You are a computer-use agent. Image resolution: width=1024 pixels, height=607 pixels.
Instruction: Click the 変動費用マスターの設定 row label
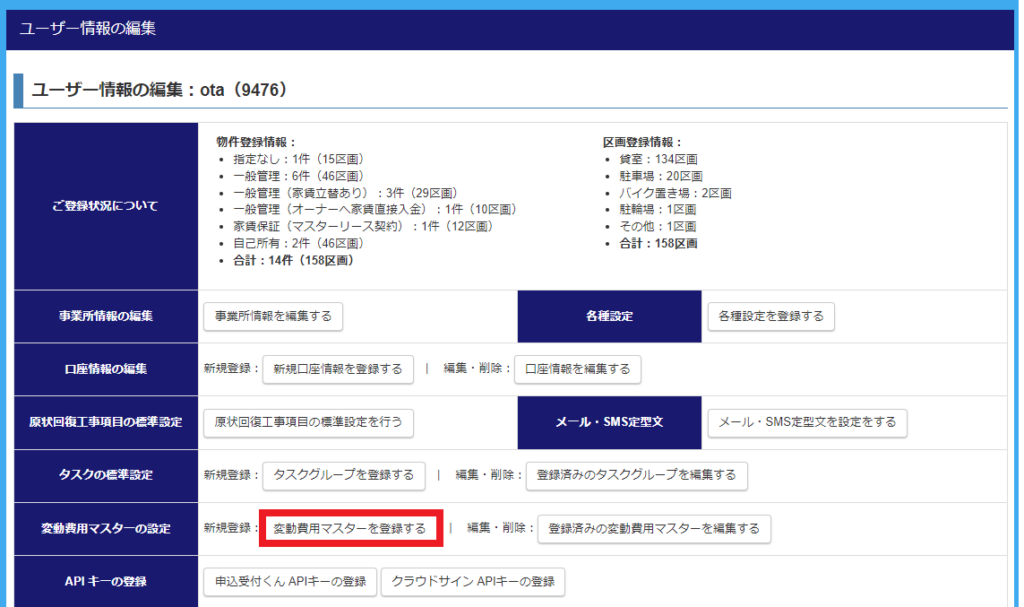(x=106, y=528)
